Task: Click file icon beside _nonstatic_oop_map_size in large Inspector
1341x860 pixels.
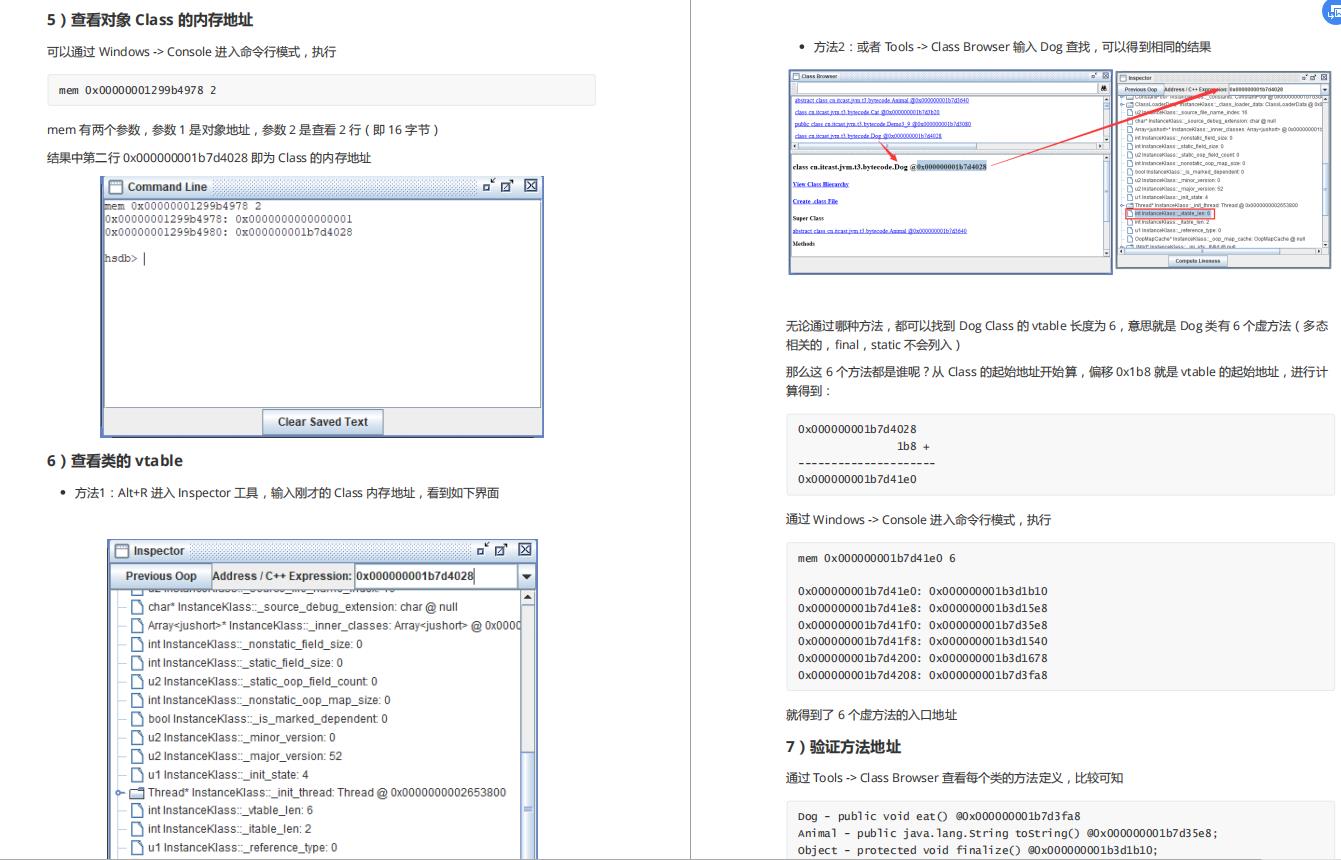Action: click(138, 700)
